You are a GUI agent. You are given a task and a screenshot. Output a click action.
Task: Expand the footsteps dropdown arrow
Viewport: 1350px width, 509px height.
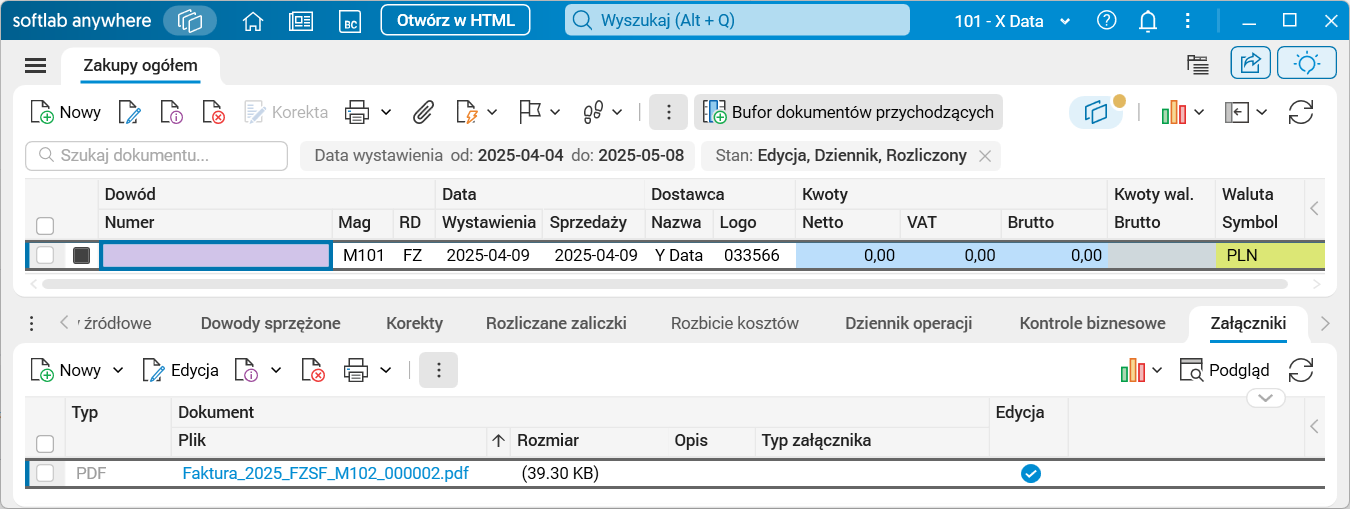coord(618,112)
